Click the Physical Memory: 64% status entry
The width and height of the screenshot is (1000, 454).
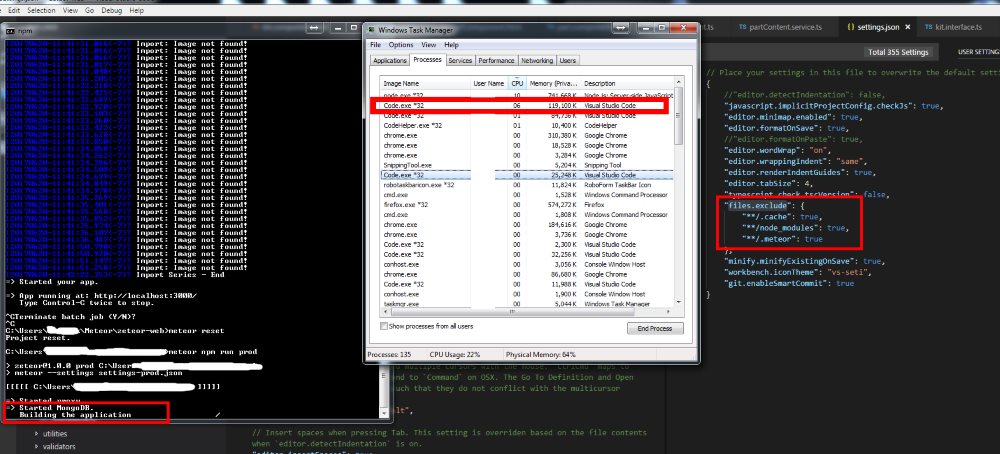point(541,354)
